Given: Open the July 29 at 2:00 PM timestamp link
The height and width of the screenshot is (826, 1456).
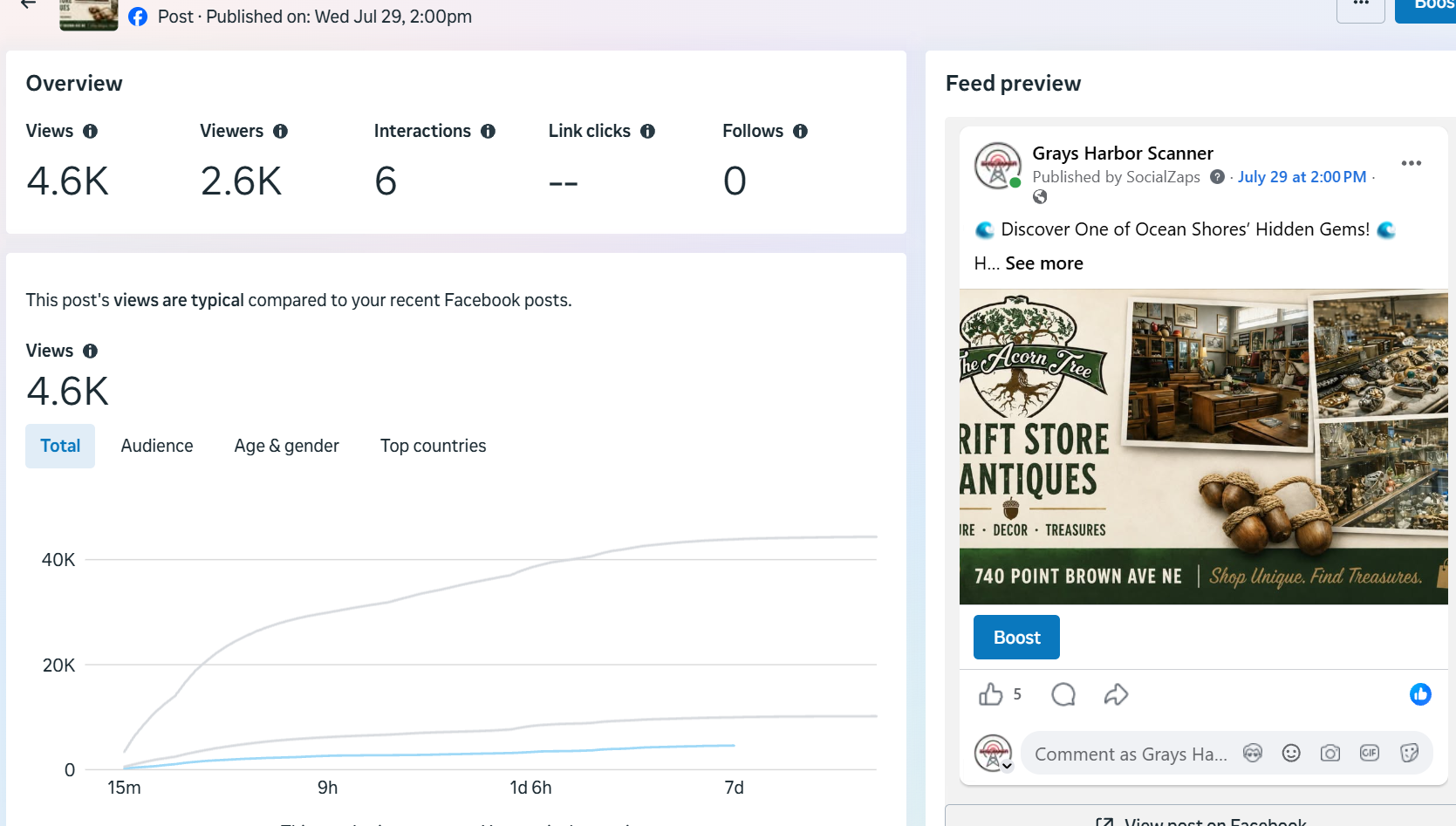Looking at the screenshot, I should click(1302, 177).
